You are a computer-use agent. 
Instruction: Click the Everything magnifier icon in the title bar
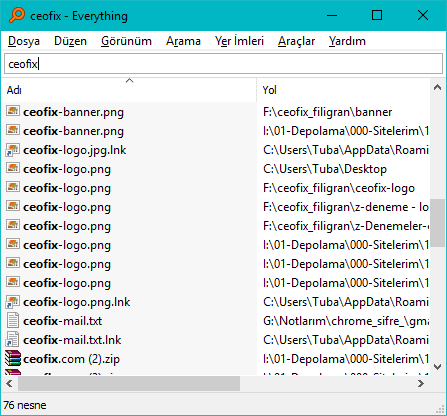coord(17,15)
